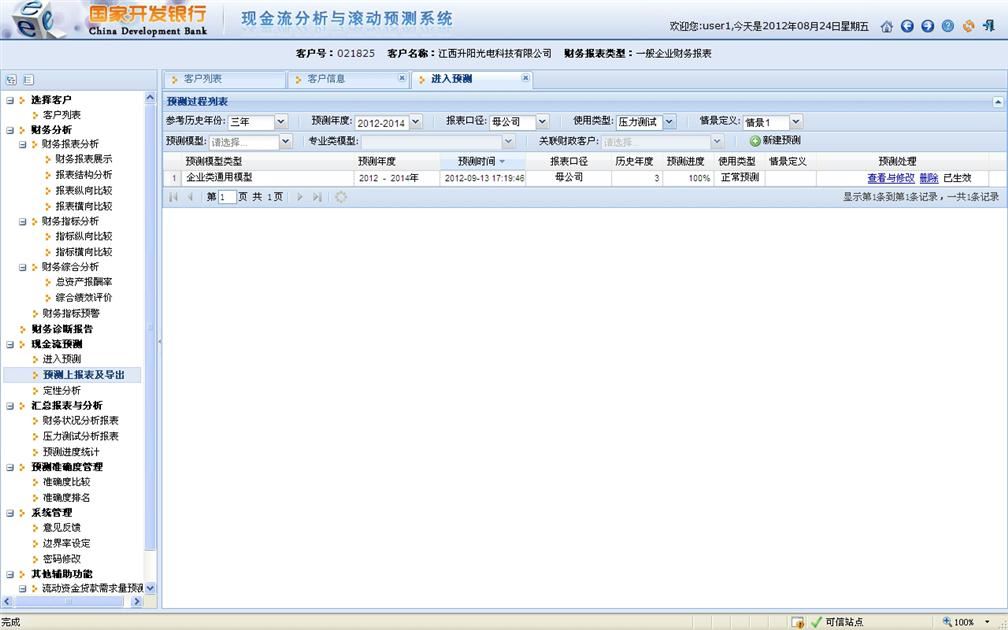1008x630 pixels.
Task: Collapse the 选择客户 tree node
Action: click(10, 100)
